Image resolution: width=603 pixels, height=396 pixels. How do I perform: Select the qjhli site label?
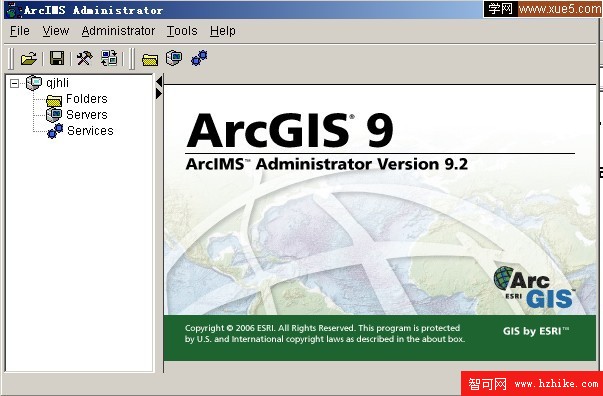click(57, 83)
